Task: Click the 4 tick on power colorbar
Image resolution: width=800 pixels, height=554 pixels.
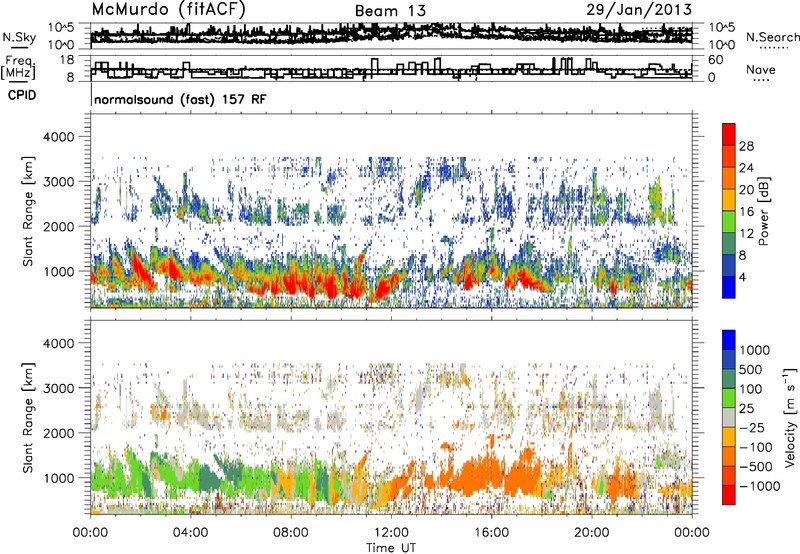Action: point(742,277)
